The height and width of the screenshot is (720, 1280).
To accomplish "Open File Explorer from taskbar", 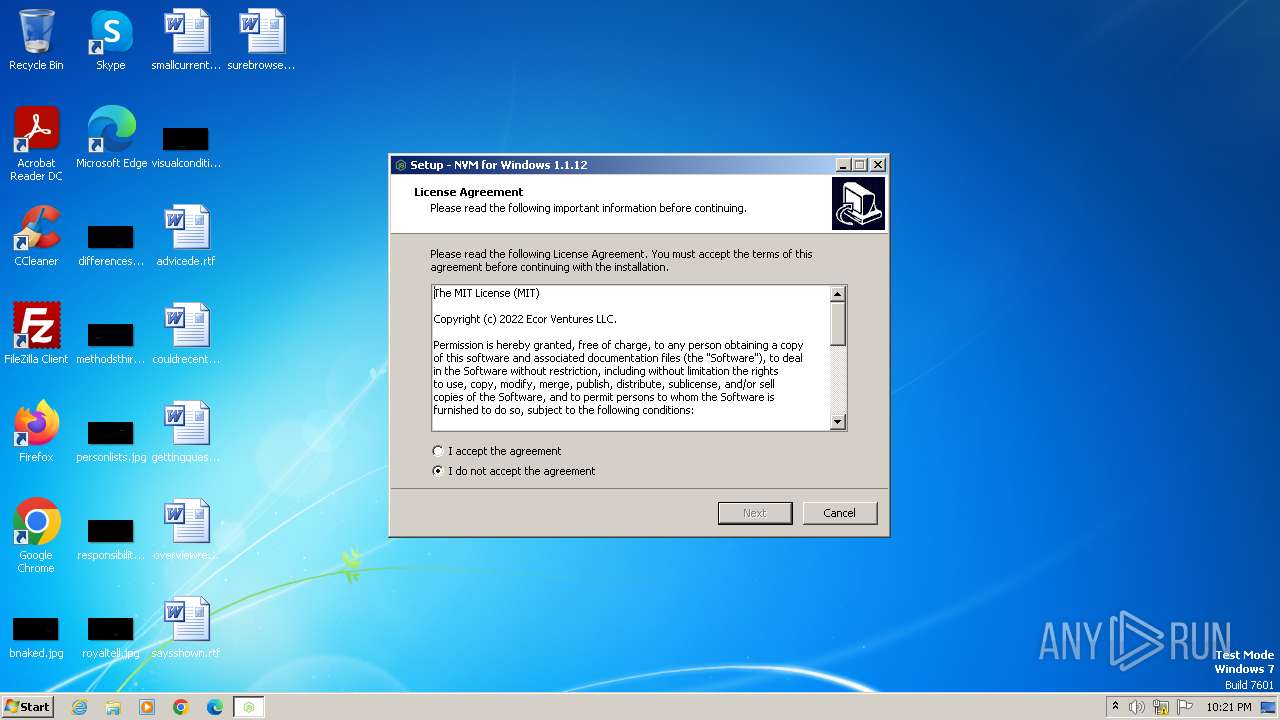I will [x=113, y=707].
